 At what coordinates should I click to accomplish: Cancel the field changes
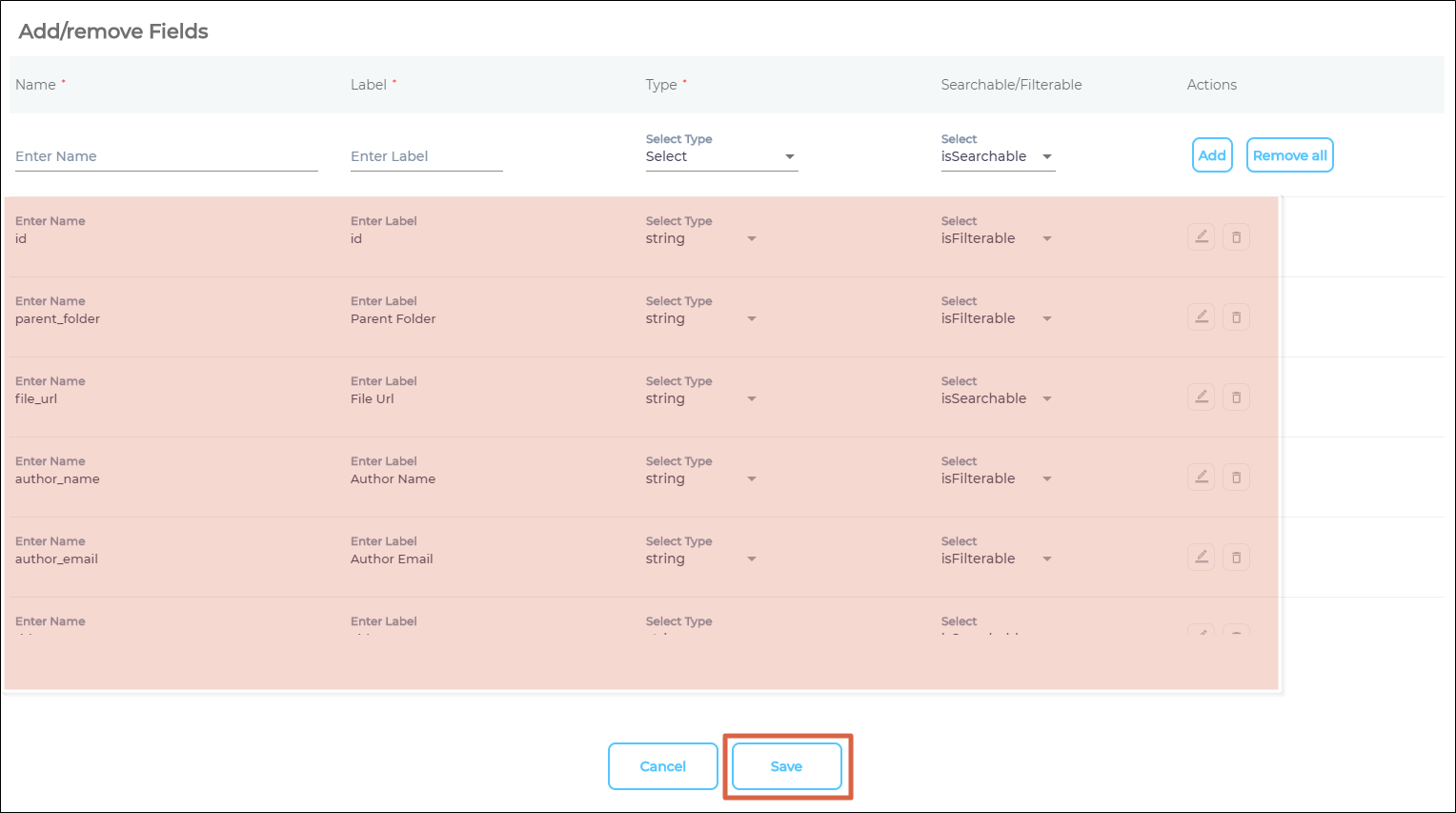pyautogui.click(x=662, y=766)
